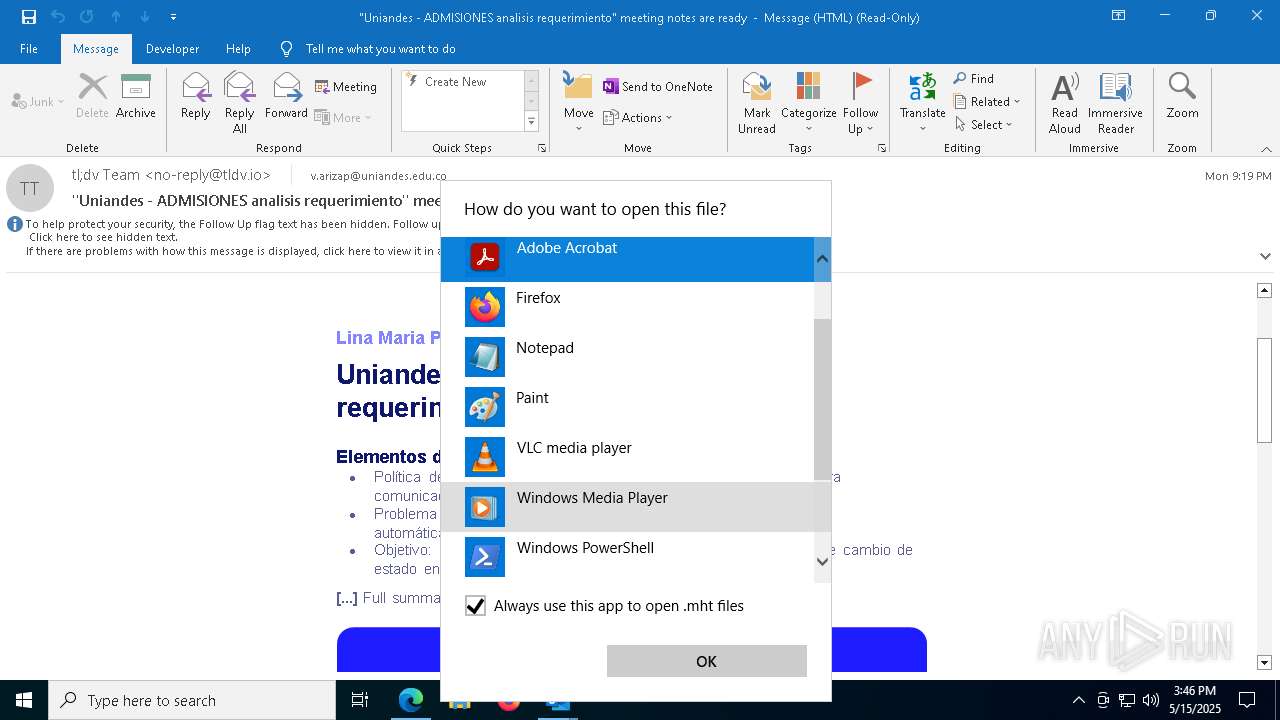Open Manage Quick Steps dialog launcher
Screen dimensions: 1280x720
542,148
